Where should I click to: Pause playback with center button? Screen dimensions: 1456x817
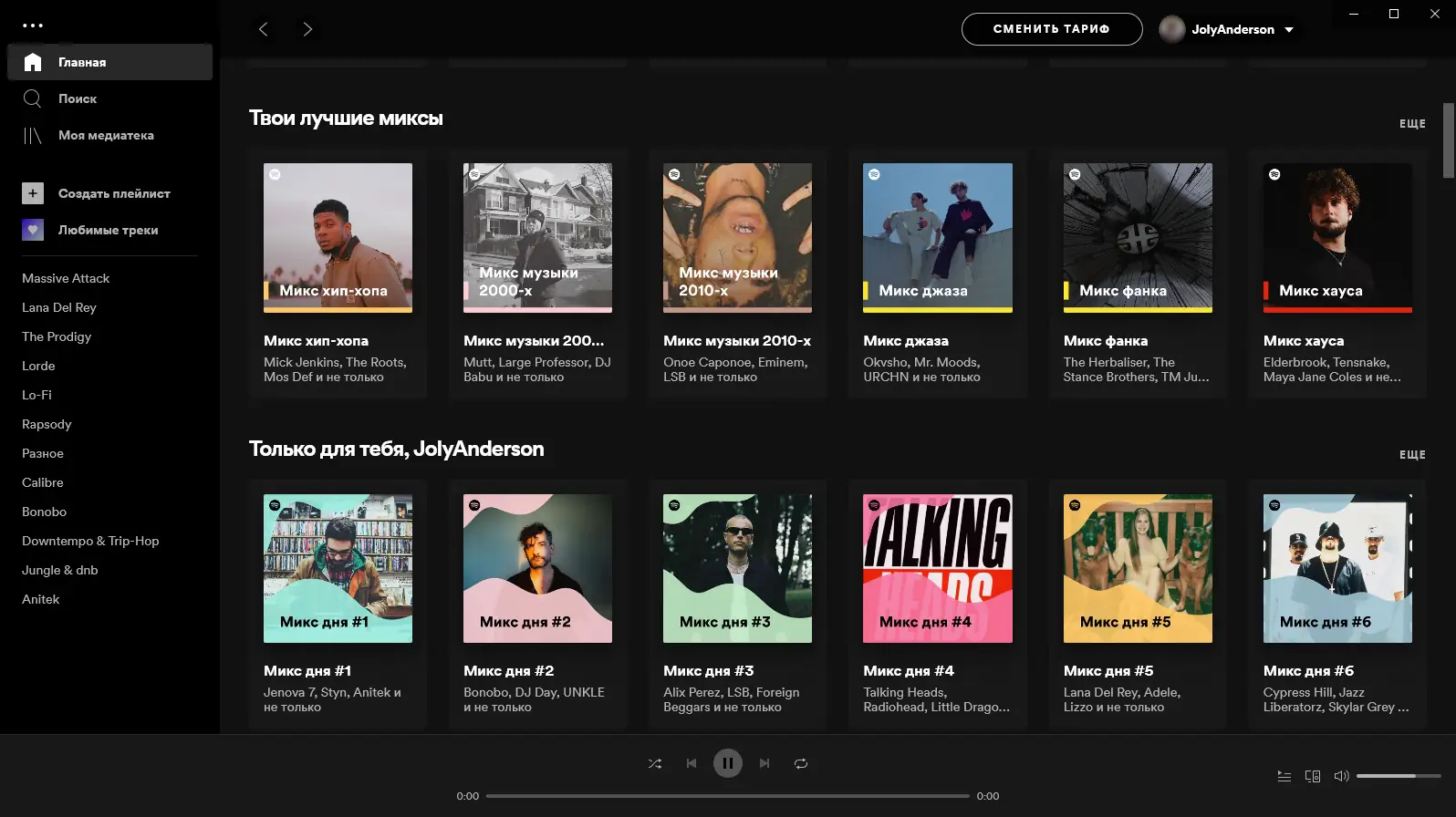tap(728, 763)
